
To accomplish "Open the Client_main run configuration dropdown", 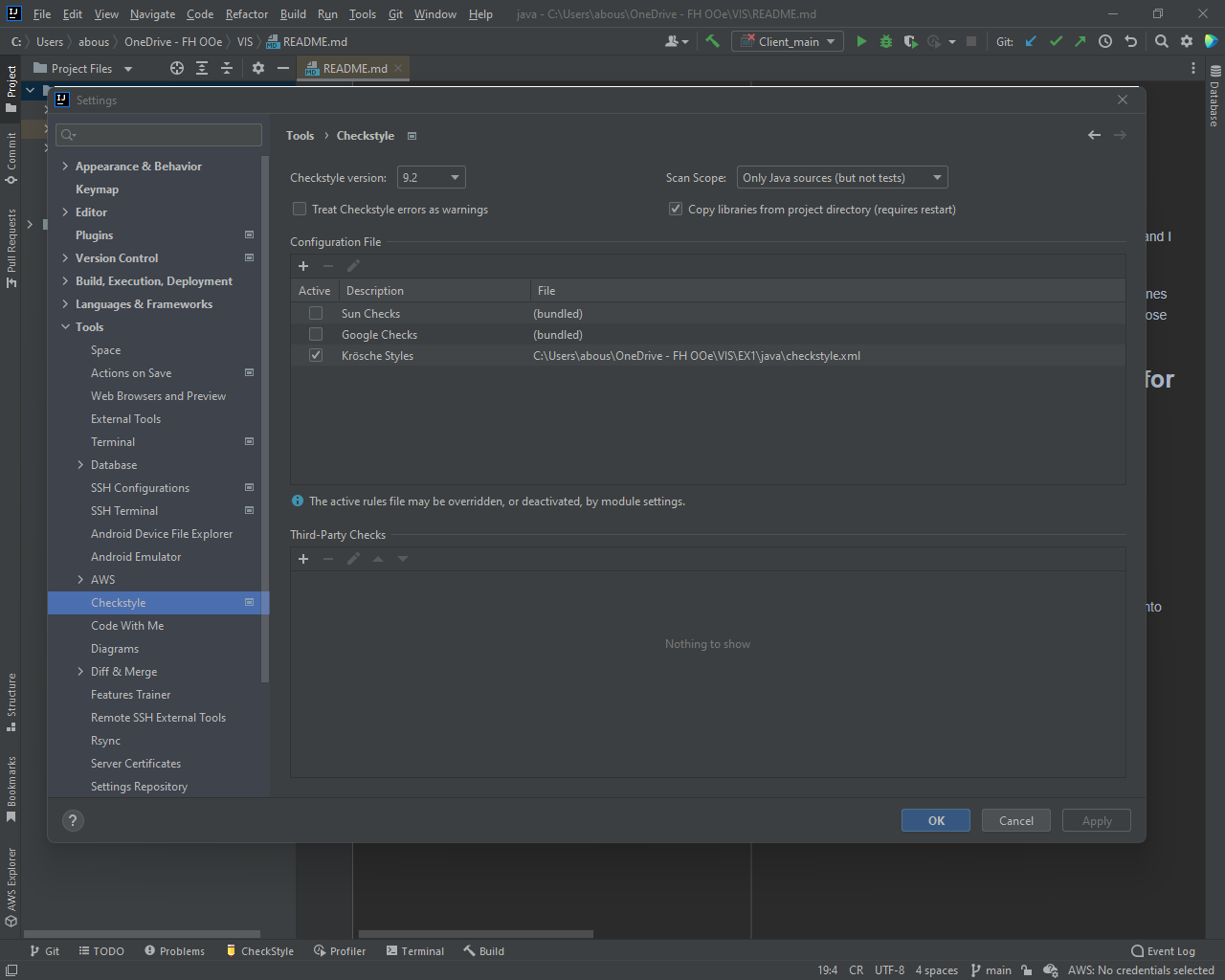I will (x=787, y=41).
